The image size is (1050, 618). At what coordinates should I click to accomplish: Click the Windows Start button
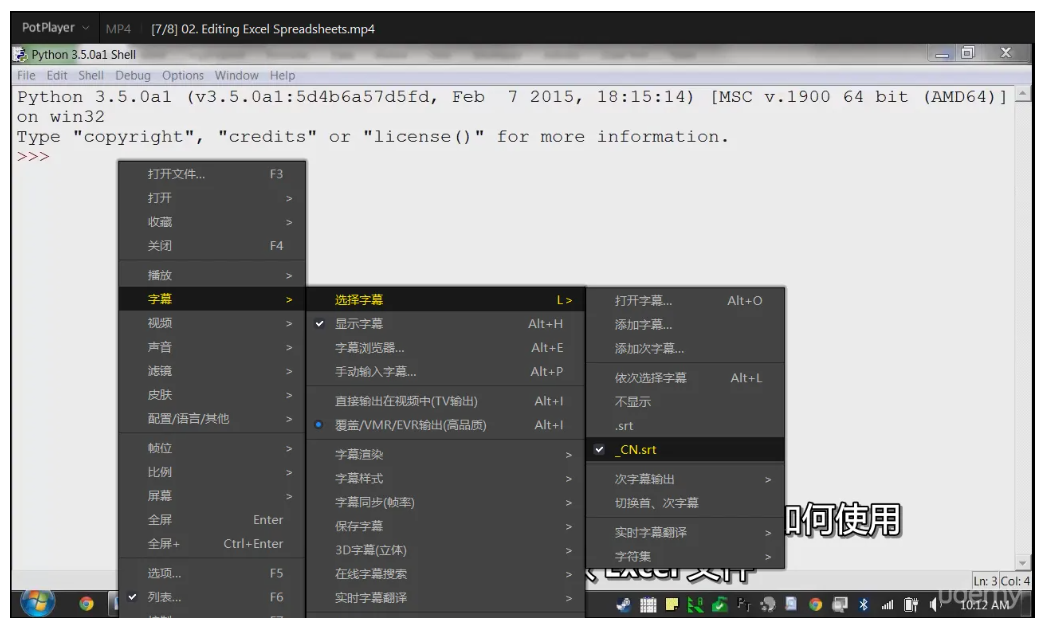tap(36, 604)
